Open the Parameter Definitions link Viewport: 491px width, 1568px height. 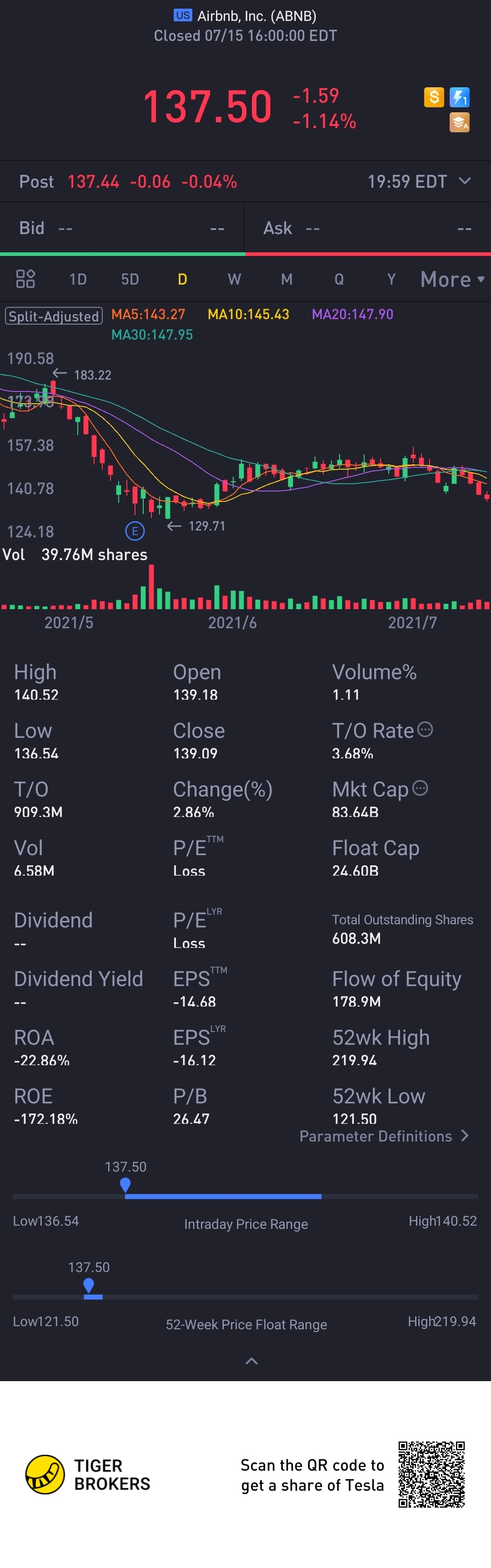[384, 1136]
